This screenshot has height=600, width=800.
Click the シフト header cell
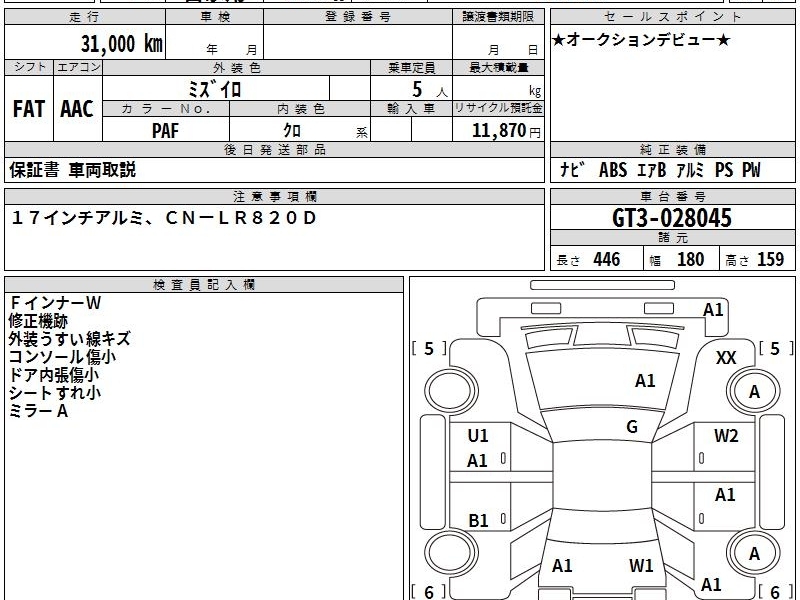coord(29,67)
